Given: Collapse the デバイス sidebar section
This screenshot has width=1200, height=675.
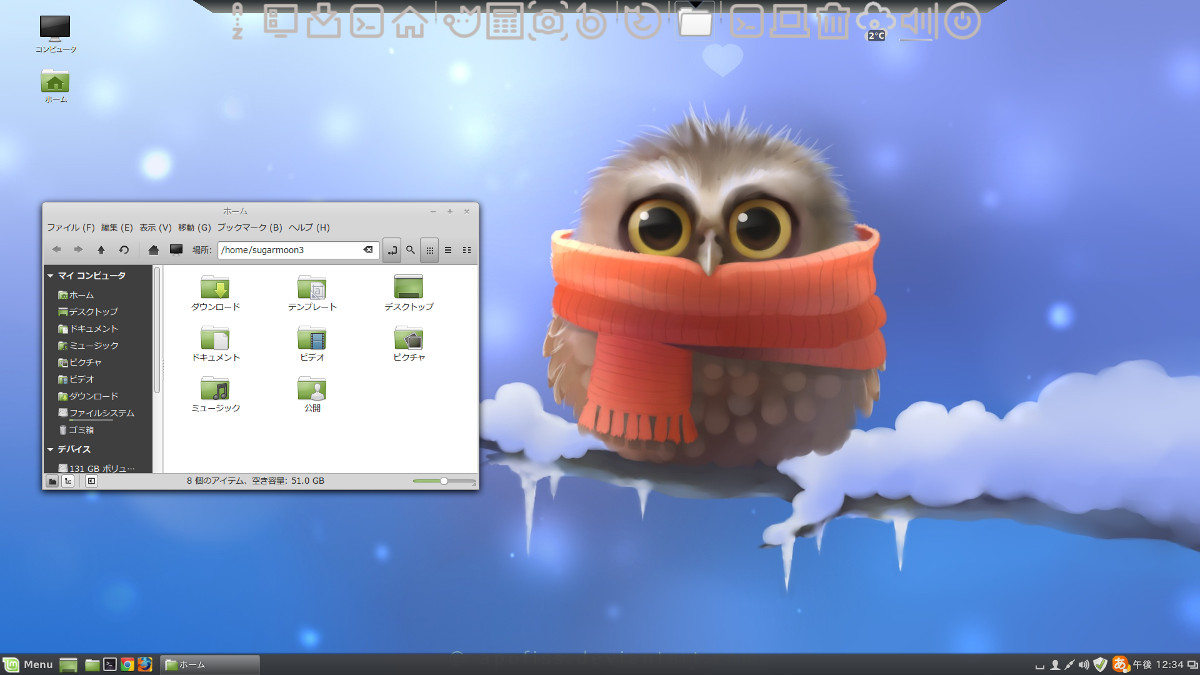Looking at the screenshot, I should (51, 450).
